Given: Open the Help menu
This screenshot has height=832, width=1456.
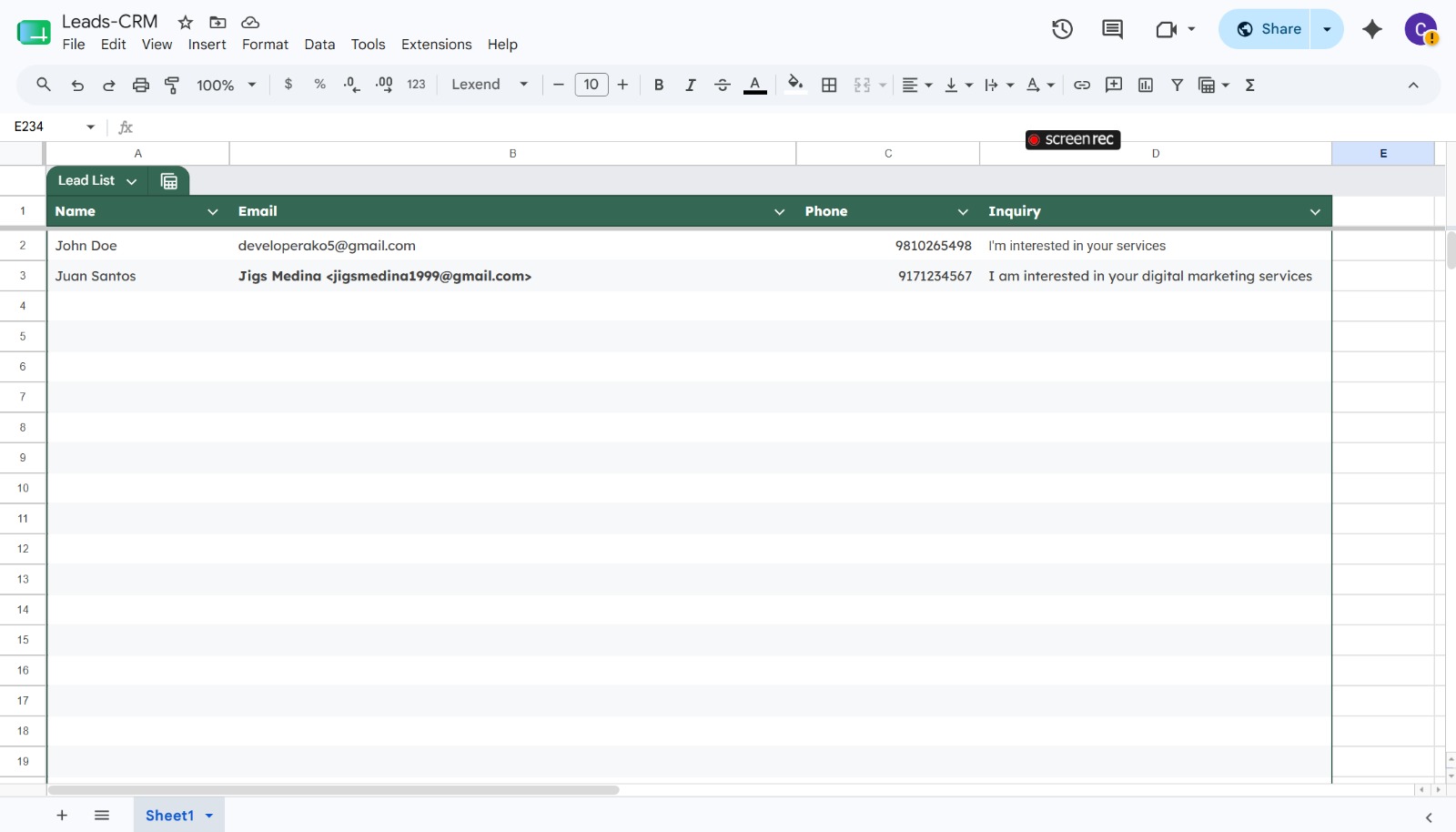Looking at the screenshot, I should tap(502, 45).
